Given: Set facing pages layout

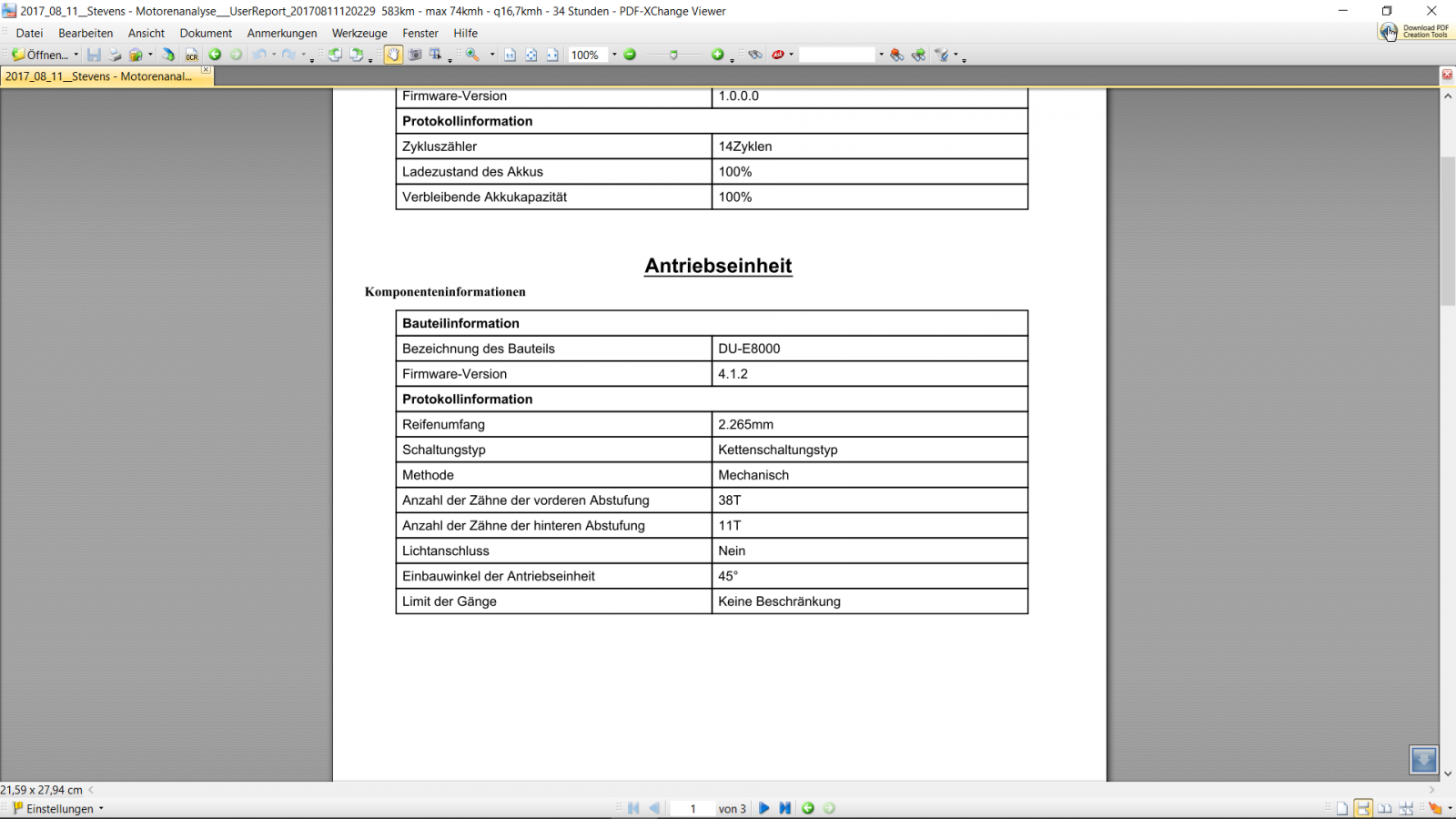Looking at the screenshot, I should click(x=1385, y=808).
